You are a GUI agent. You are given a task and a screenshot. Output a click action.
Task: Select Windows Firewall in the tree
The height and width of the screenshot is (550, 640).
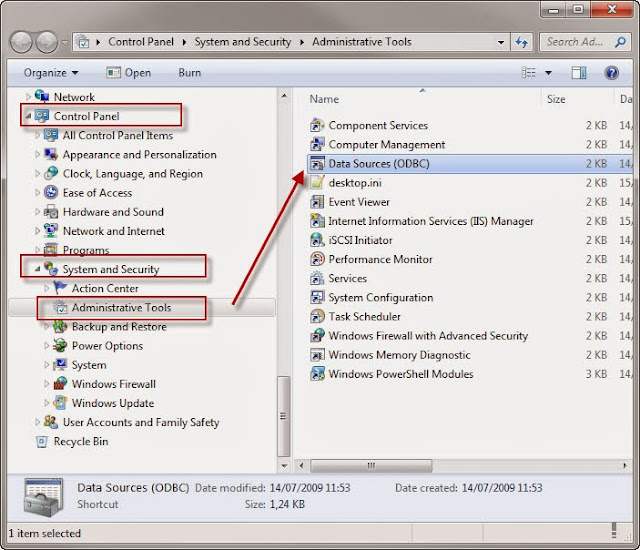pyautogui.click(x=113, y=384)
